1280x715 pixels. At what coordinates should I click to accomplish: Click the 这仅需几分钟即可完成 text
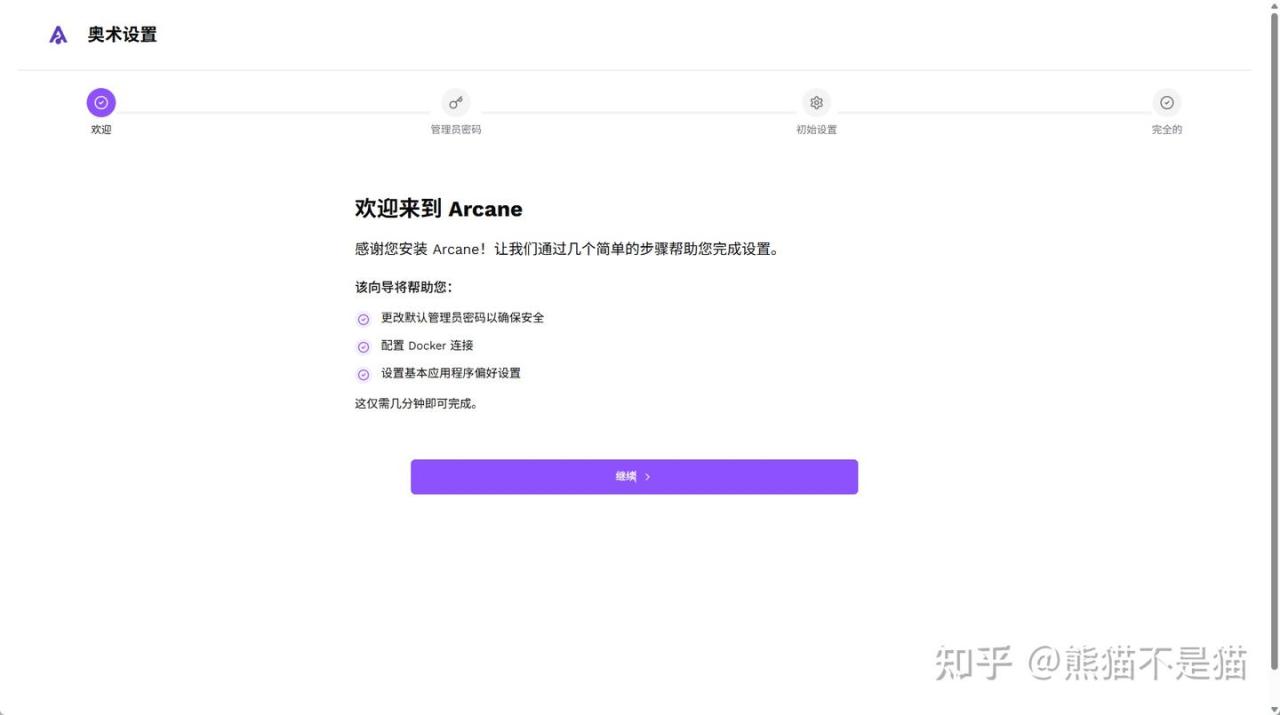416,404
